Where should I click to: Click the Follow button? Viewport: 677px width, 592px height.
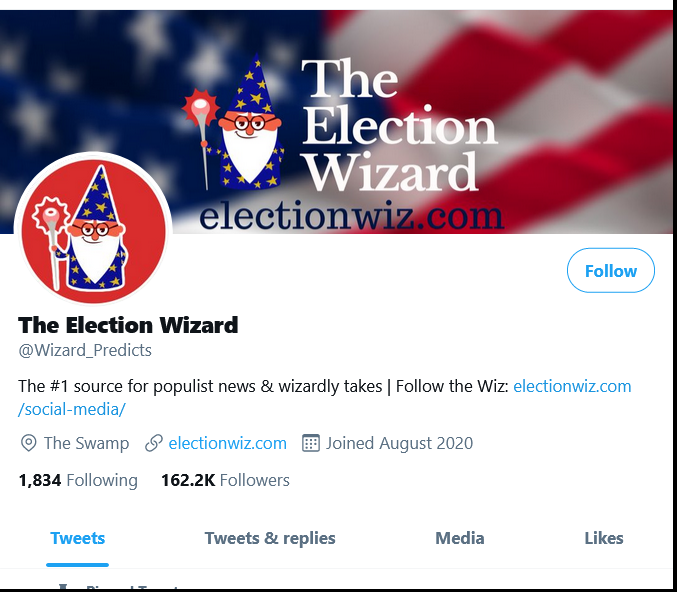point(611,270)
